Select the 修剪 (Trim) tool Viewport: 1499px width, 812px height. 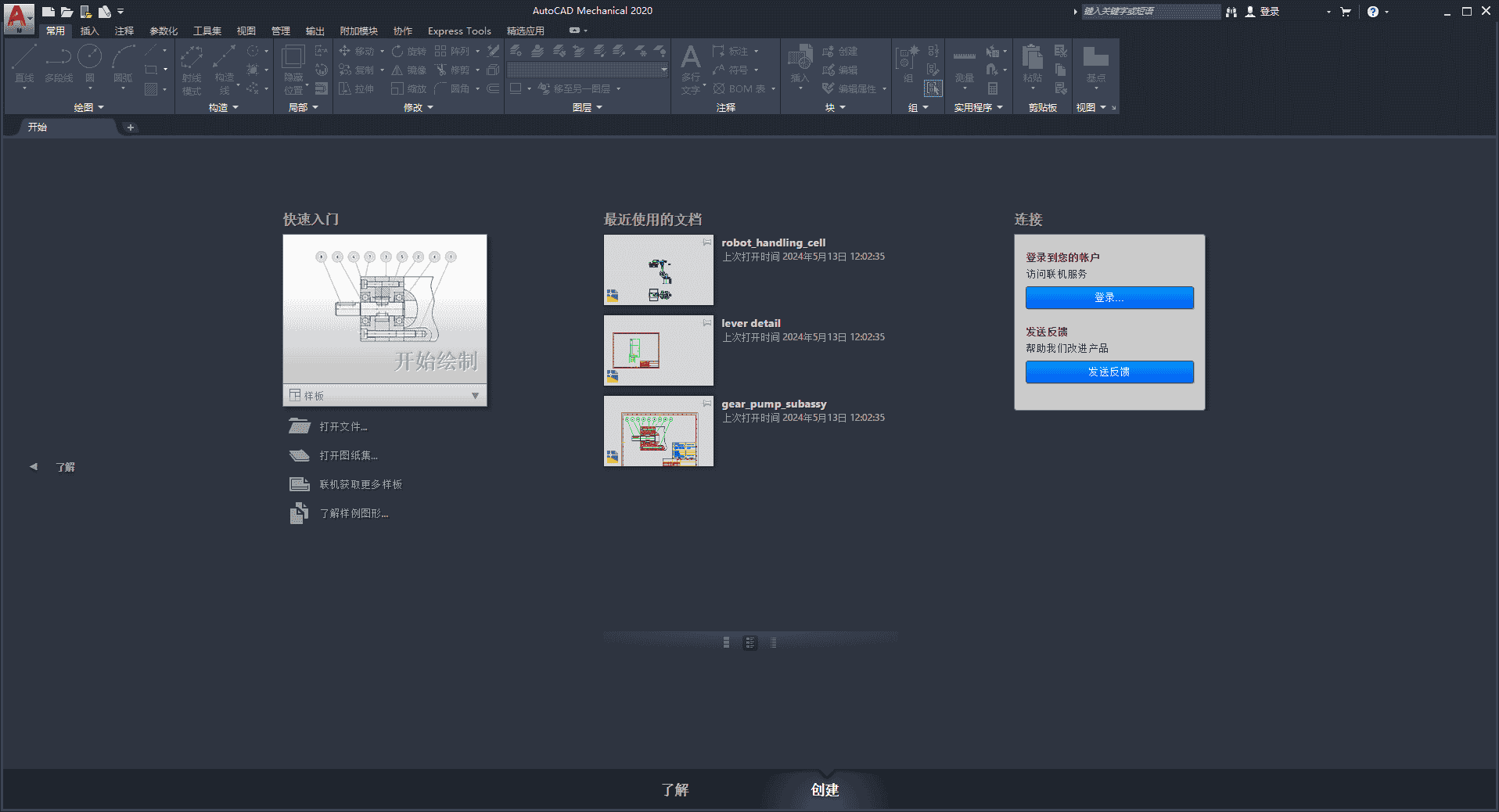point(458,70)
